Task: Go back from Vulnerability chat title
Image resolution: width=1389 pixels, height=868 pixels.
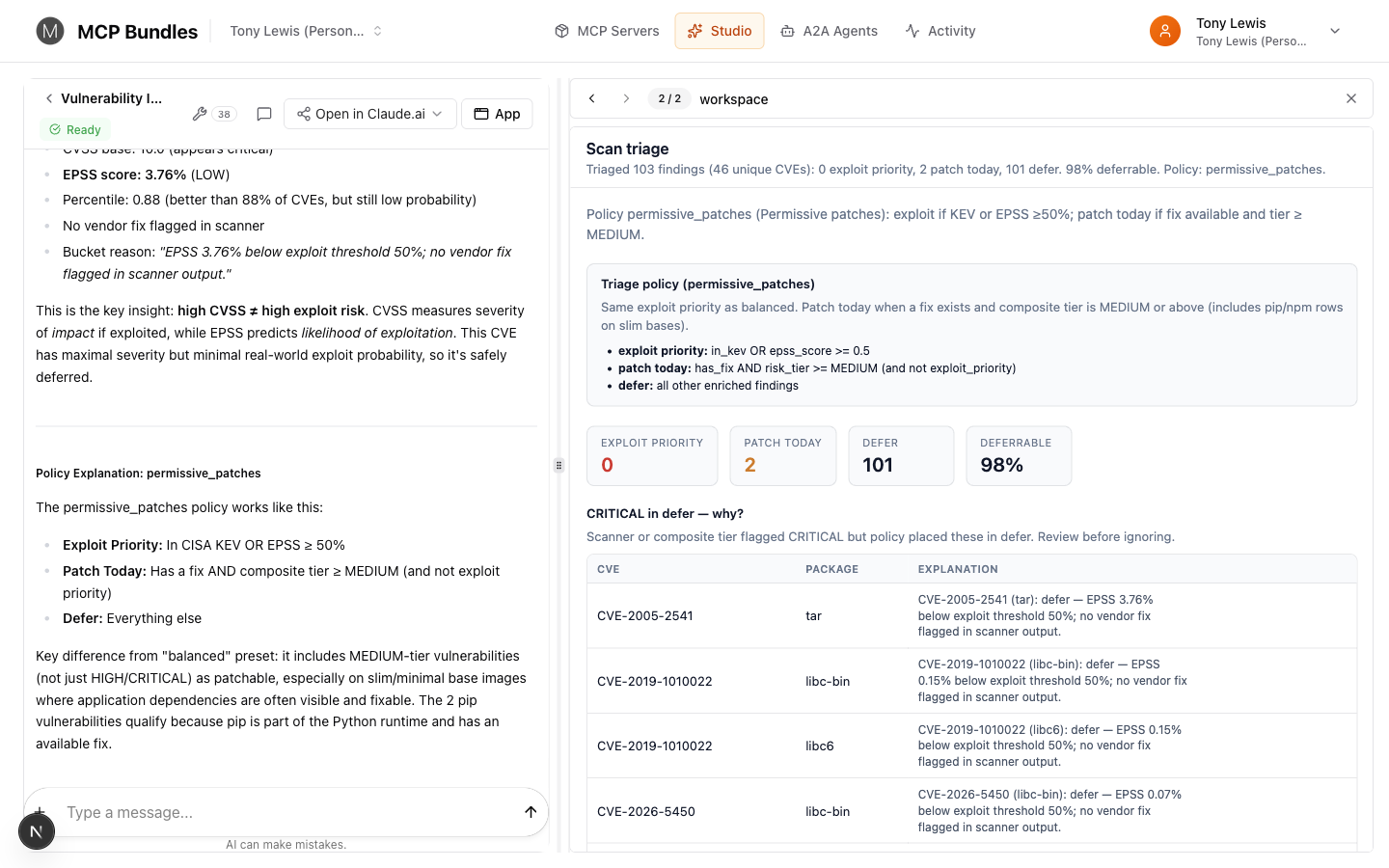Action: pos(49,98)
